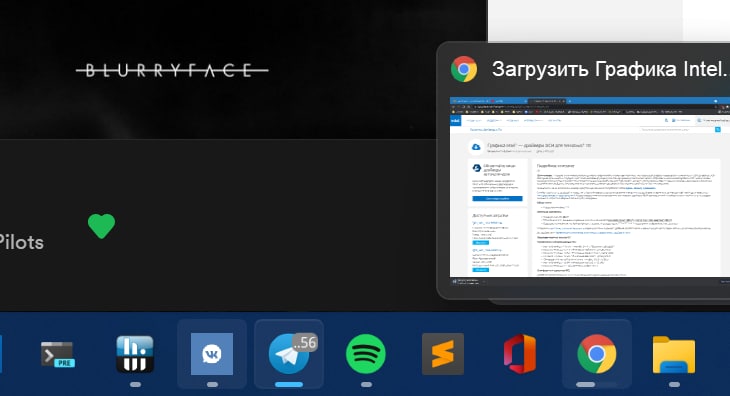Click the Google Chrome taskbar icon
Image resolution: width=730 pixels, height=396 pixels.
click(597, 354)
